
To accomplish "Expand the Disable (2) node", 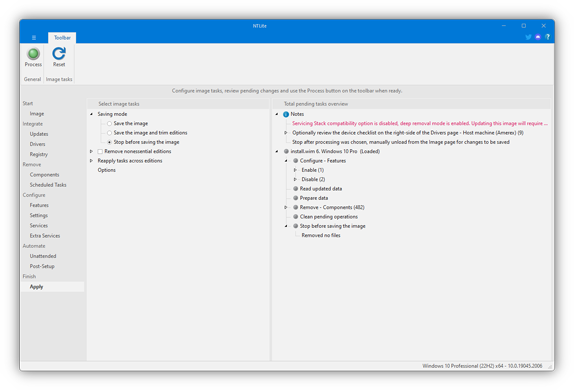I will (295, 179).
